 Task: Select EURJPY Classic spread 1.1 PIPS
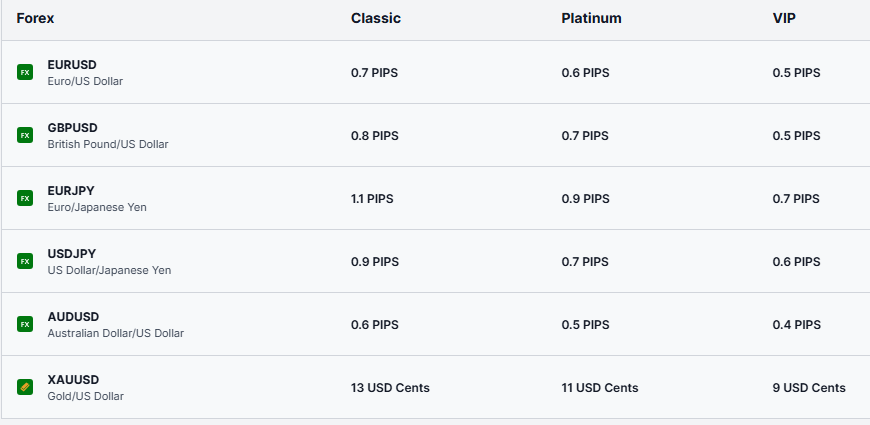click(x=372, y=199)
